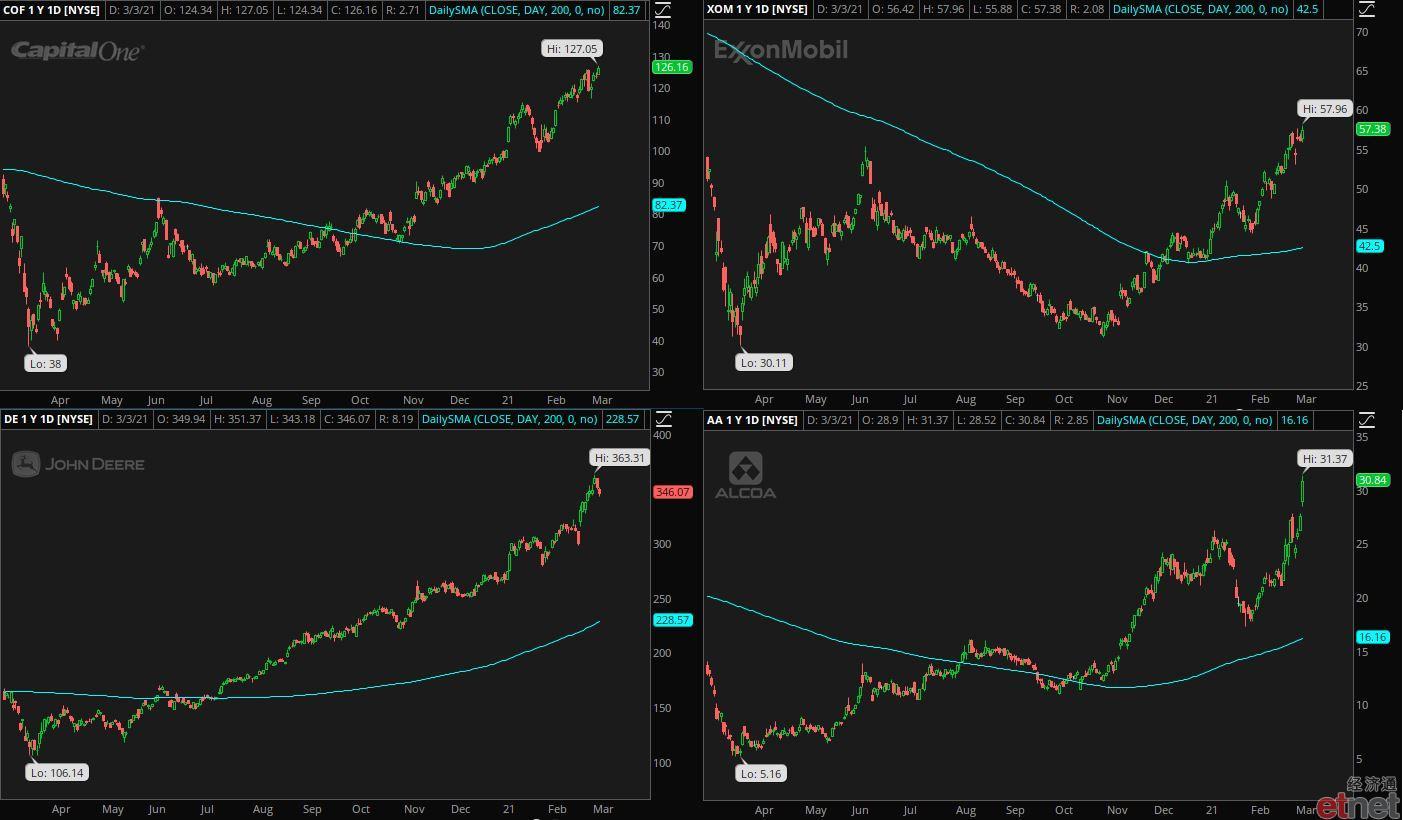The width and height of the screenshot is (1403, 820).
Task: Click XOM SMA axis tag 42.5
Action: tap(1369, 246)
